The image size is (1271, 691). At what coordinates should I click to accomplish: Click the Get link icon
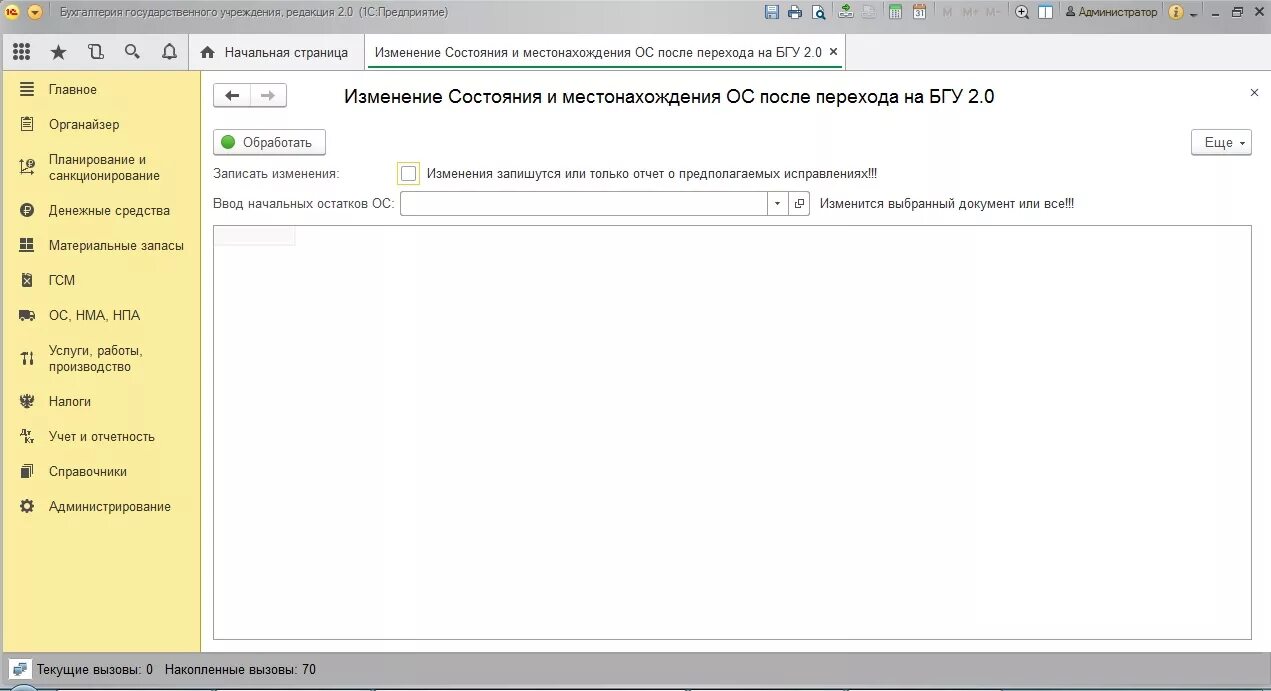(846, 12)
